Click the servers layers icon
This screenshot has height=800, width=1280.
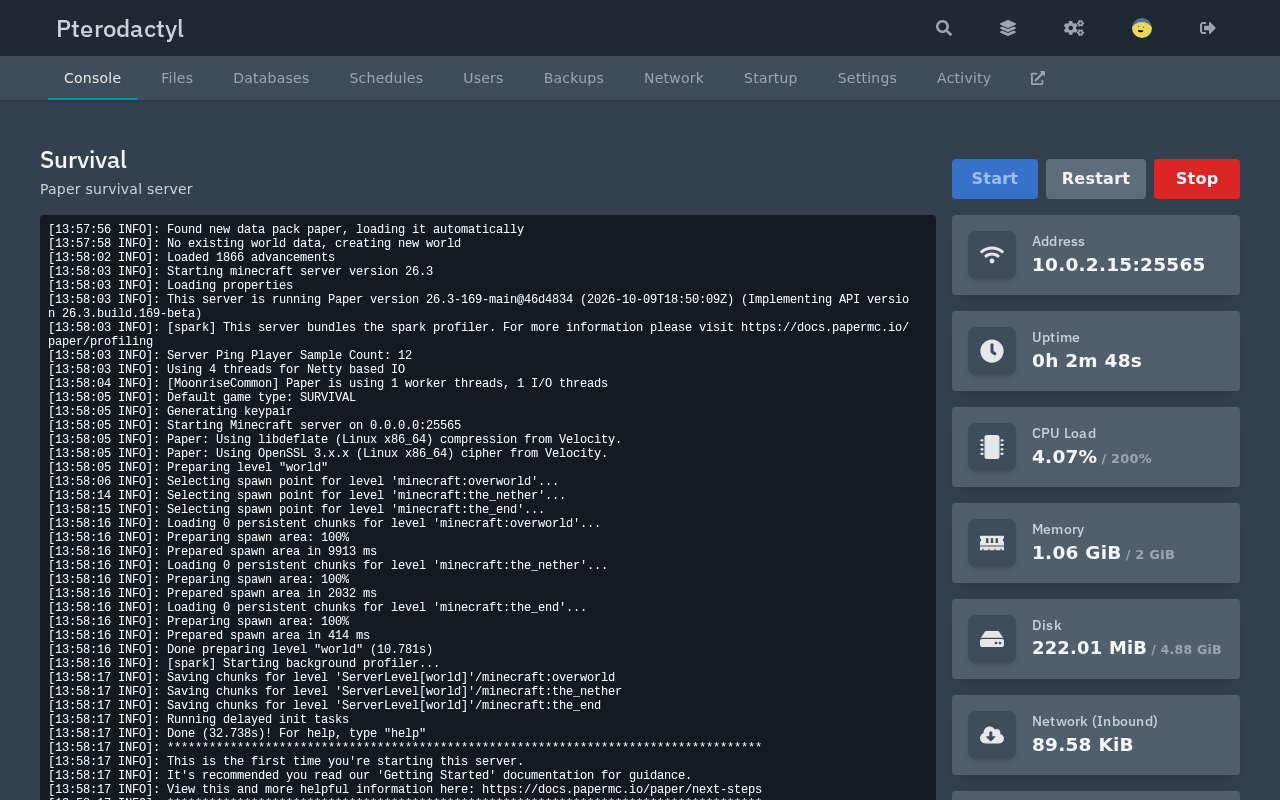click(1008, 28)
